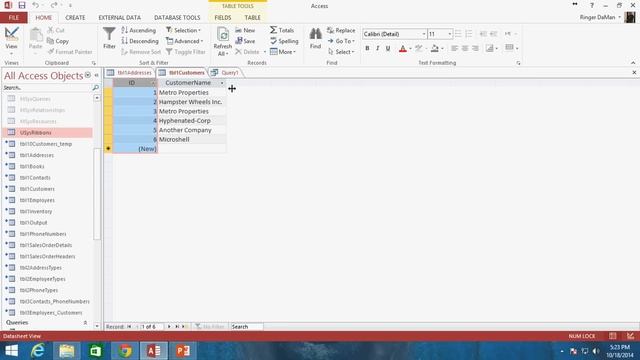
Task: Click the navigation pane search magnifier
Action: (96, 87)
